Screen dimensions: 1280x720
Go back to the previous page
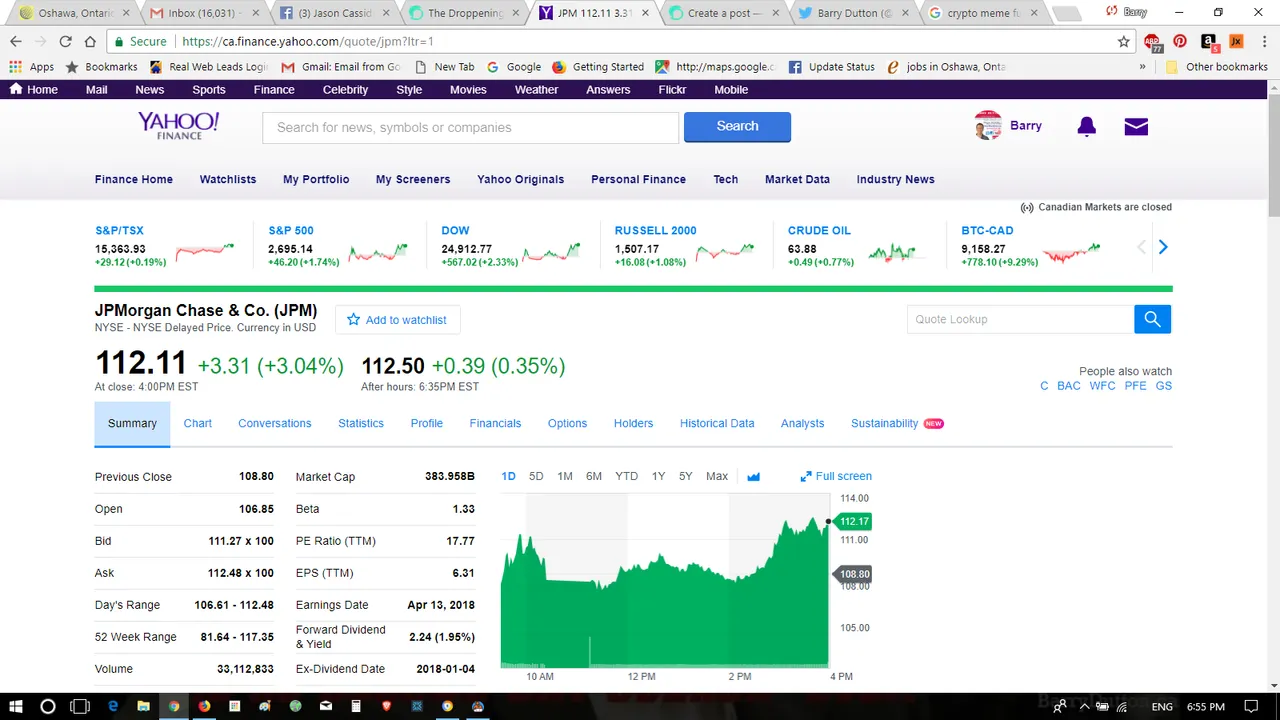(16, 42)
